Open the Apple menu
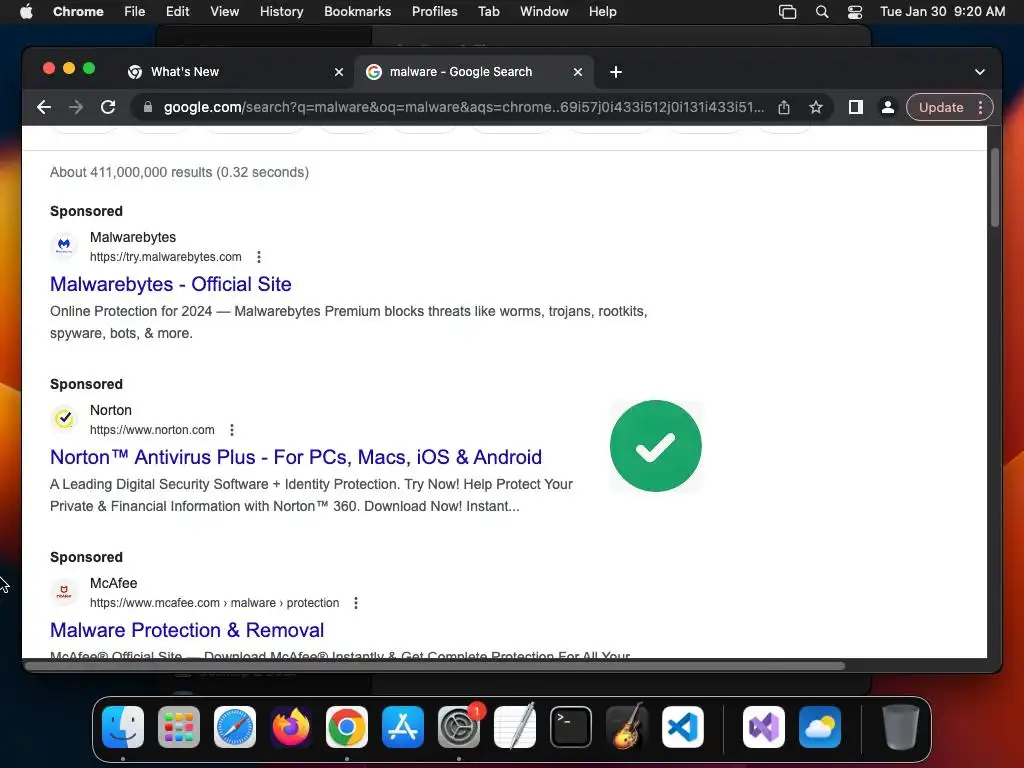Image resolution: width=1024 pixels, height=768 pixels. [26, 11]
